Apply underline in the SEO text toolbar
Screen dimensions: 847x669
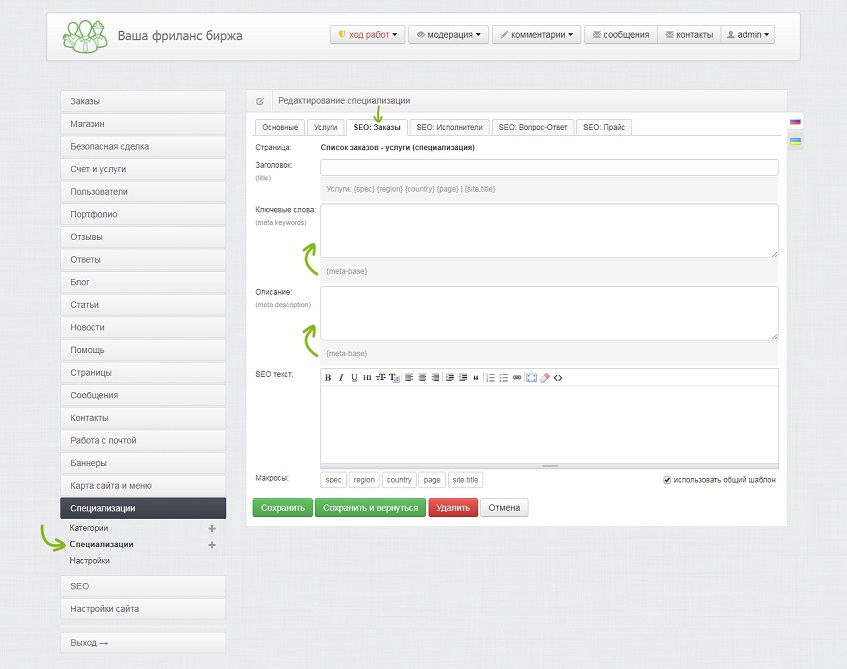354,378
